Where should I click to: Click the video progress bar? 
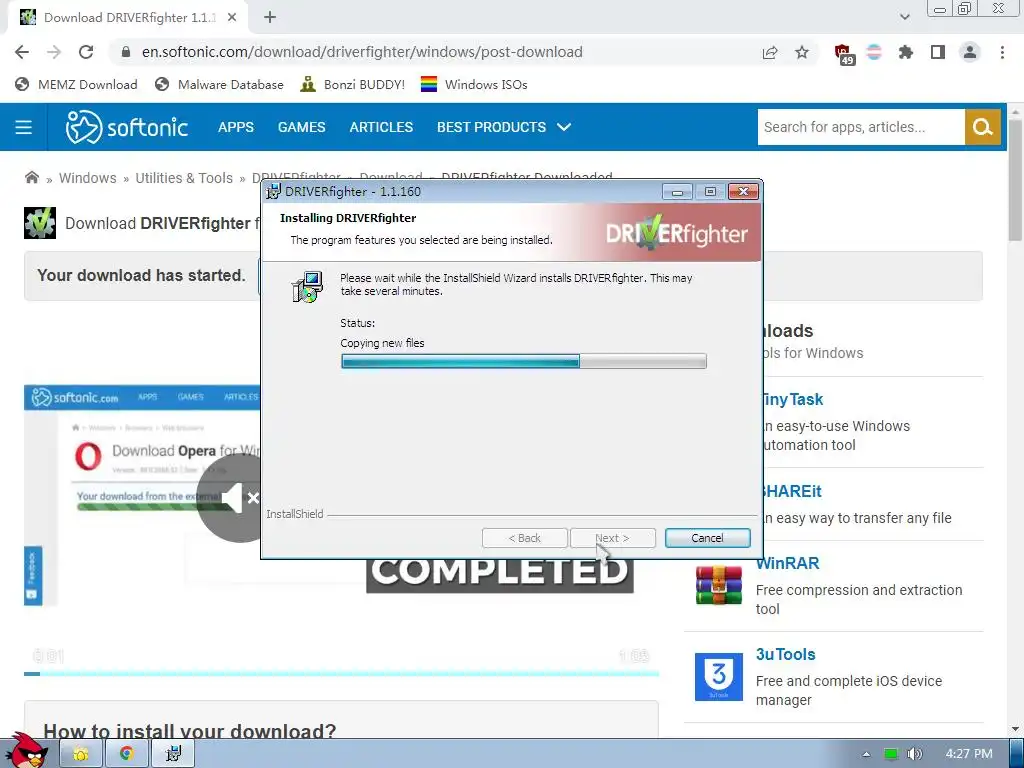pos(341,673)
